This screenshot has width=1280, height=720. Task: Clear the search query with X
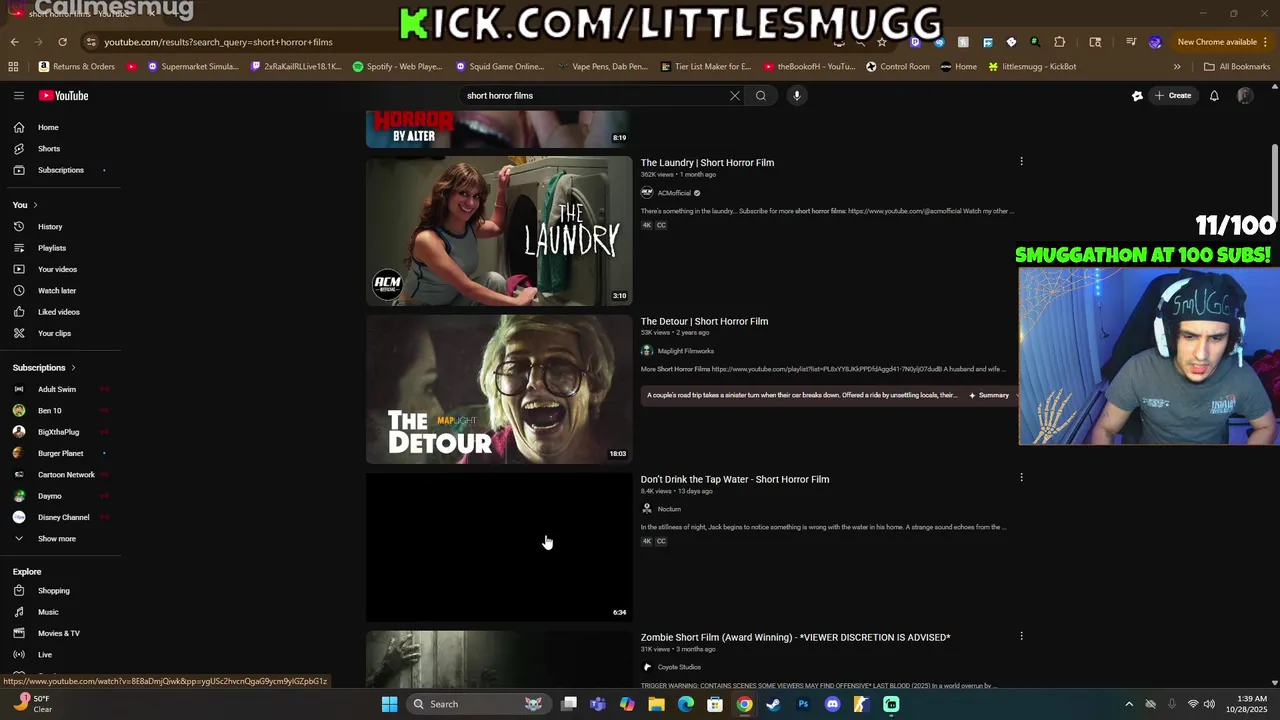(735, 96)
